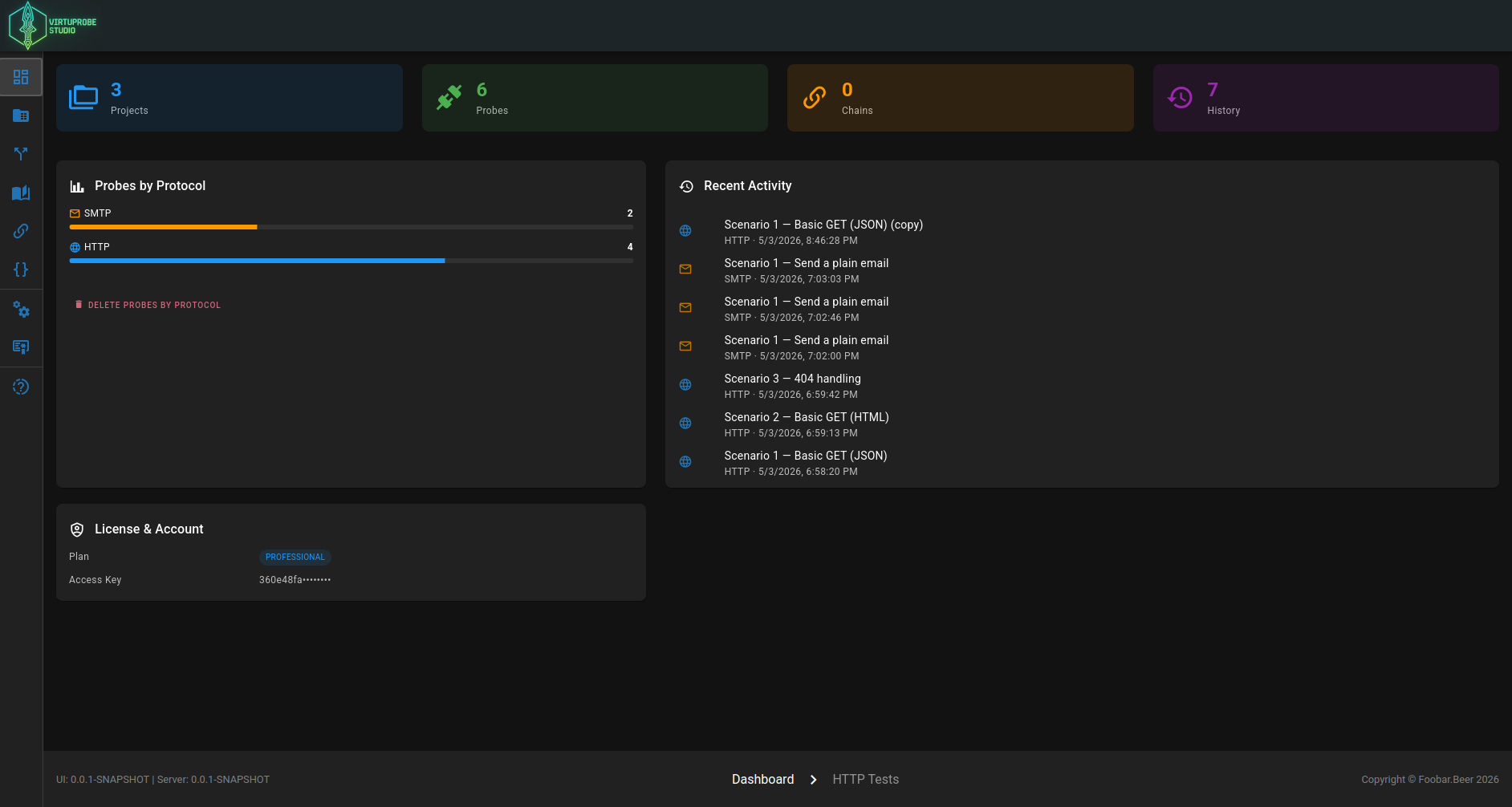
Task: Click the VirtuProbe Studio logo
Action: pyautogui.click(x=53, y=26)
